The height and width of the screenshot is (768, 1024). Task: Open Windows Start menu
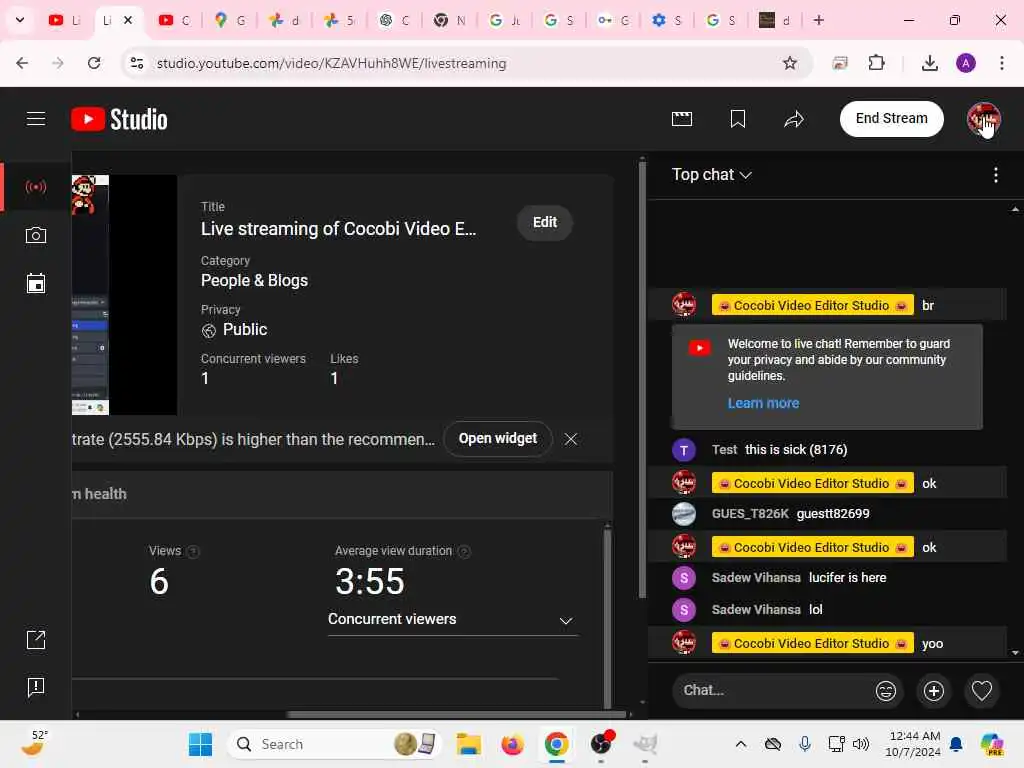200,744
